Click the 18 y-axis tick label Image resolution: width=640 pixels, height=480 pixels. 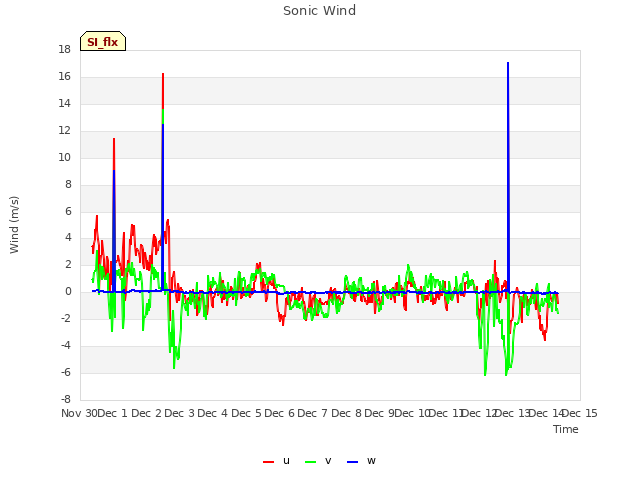coord(64,50)
